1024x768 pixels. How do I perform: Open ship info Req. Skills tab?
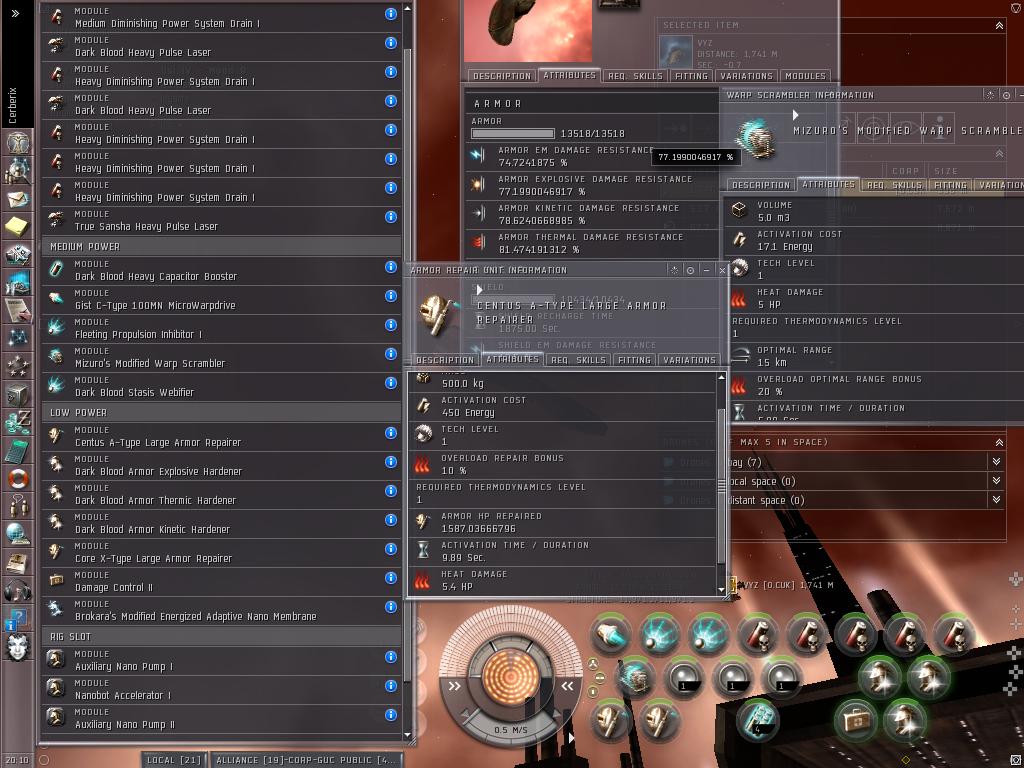tap(635, 76)
